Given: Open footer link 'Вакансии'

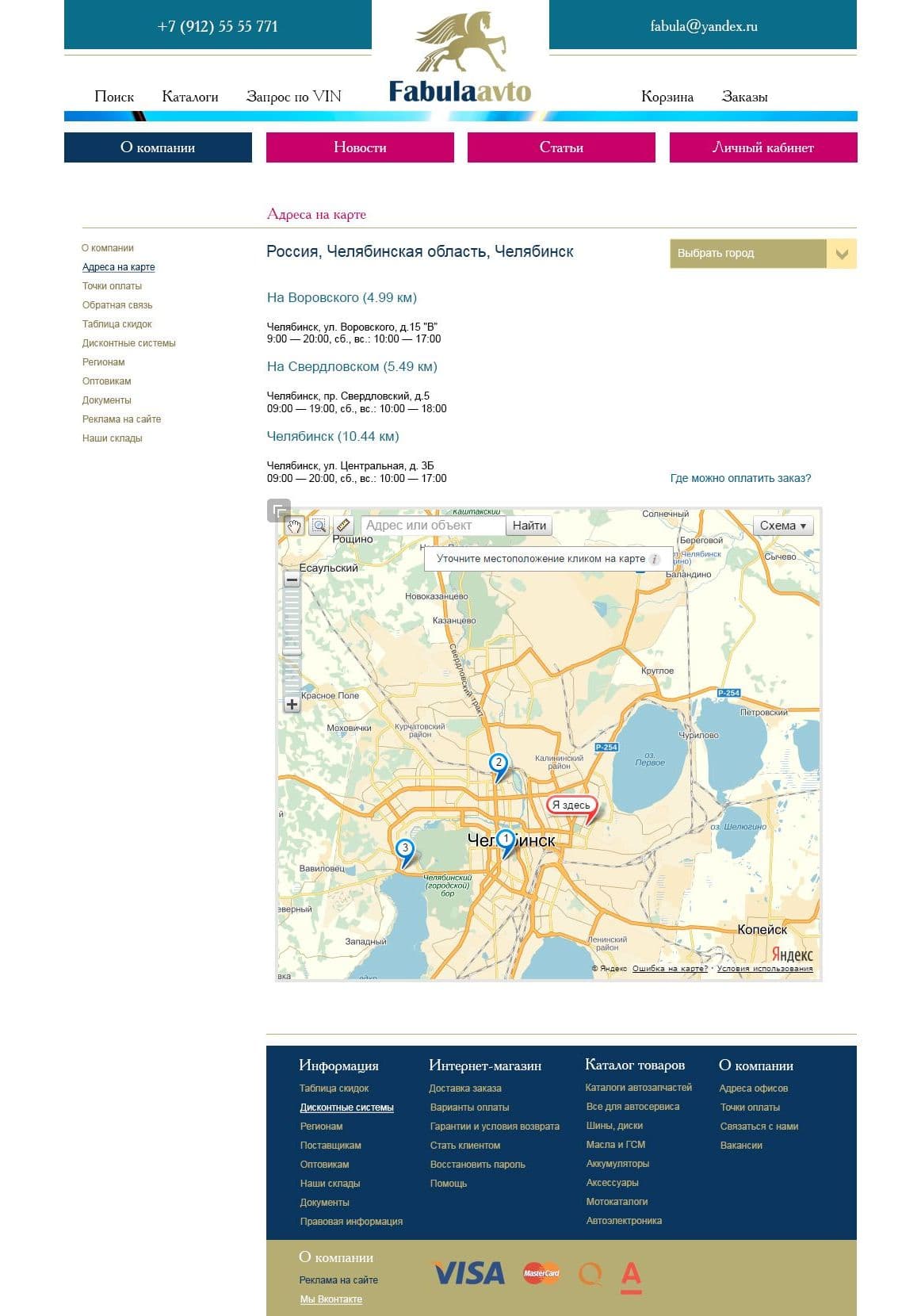Looking at the screenshot, I should pos(741,1146).
